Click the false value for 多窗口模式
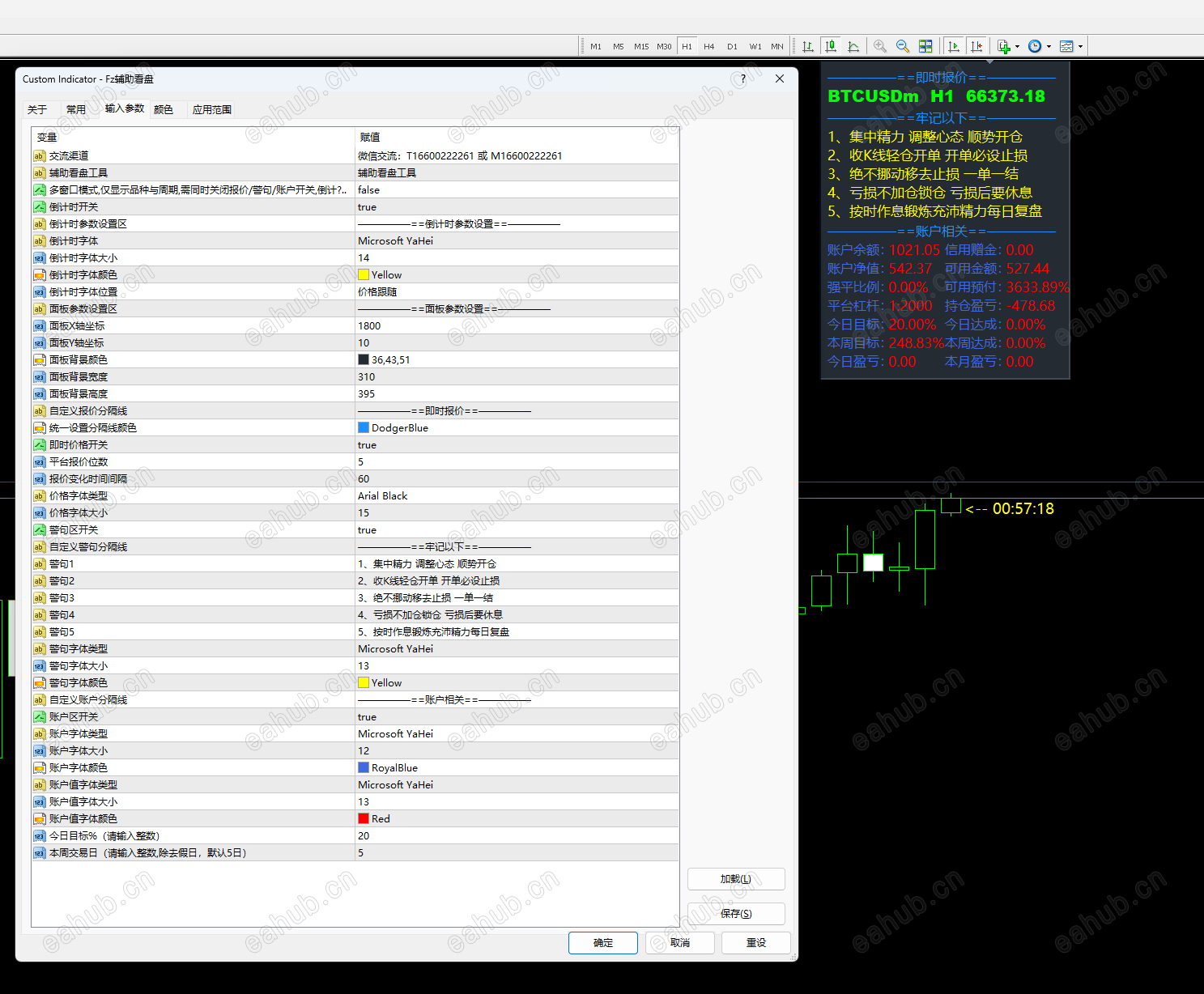The image size is (1204, 994). pyautogui.click(x=368, y=190)
